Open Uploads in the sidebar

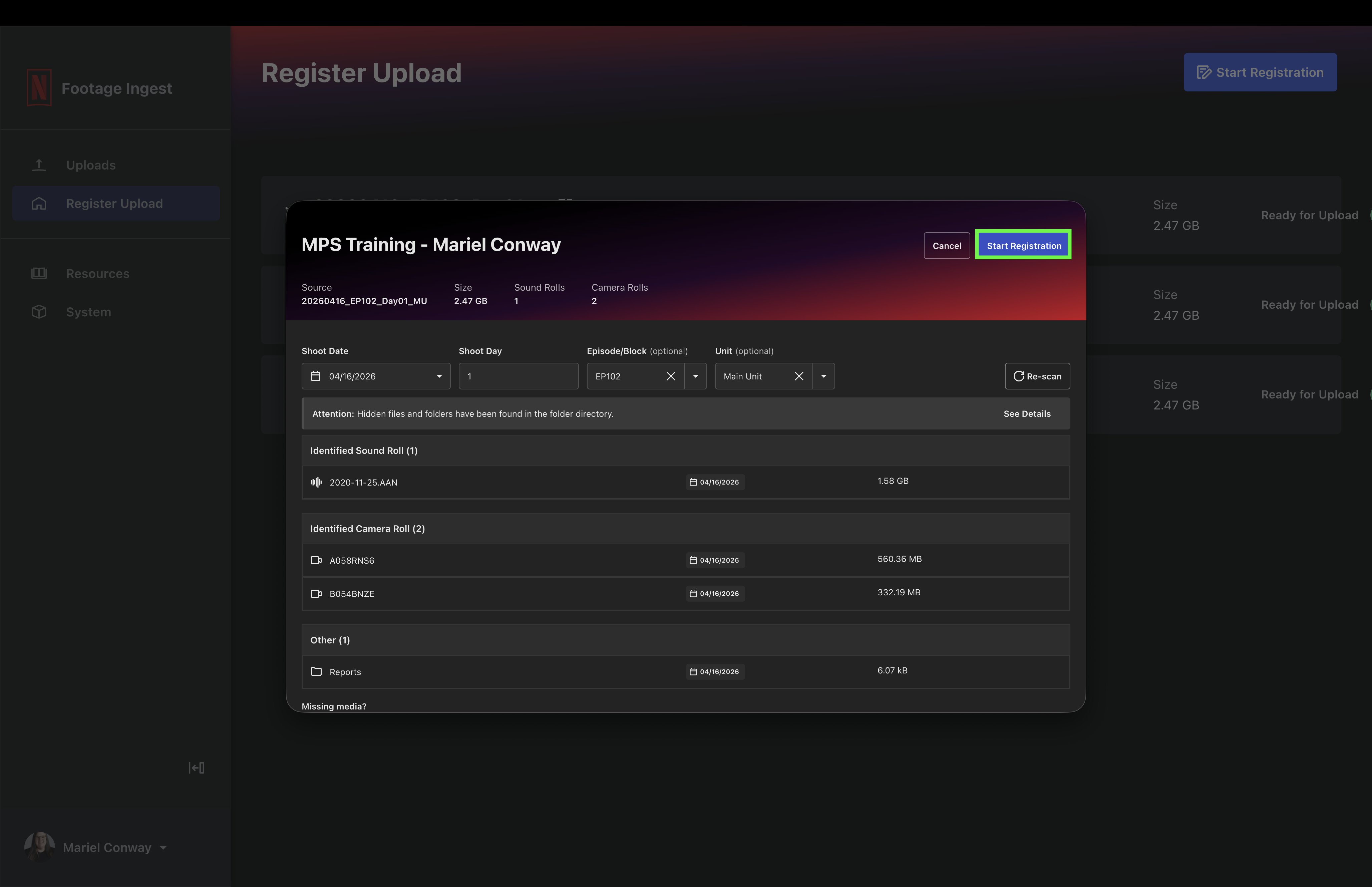click(116, 165)
